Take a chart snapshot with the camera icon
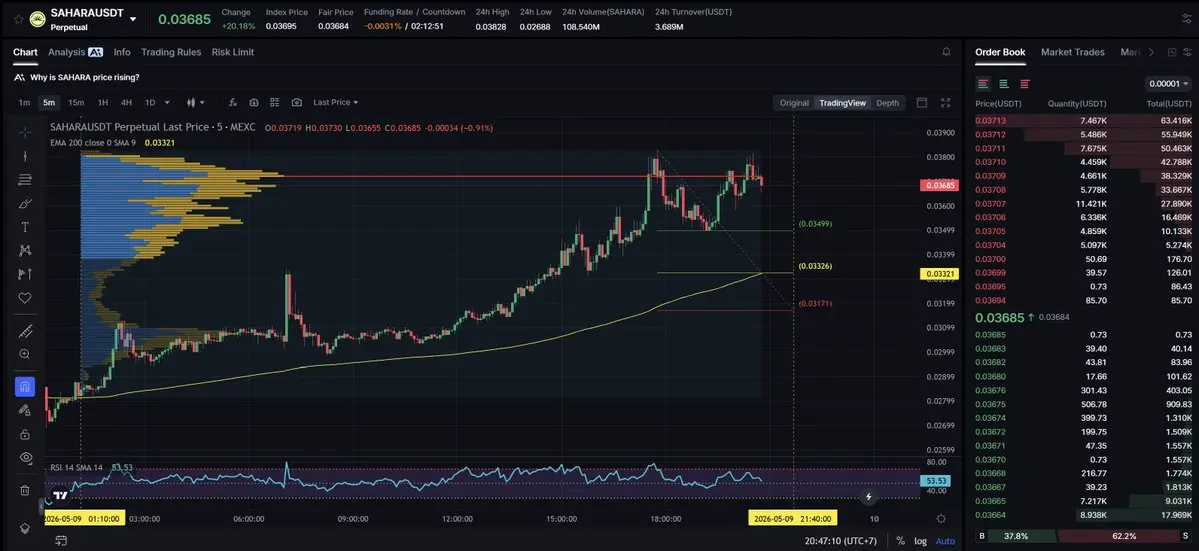1199x551 pixels. (x=297, y=102)
